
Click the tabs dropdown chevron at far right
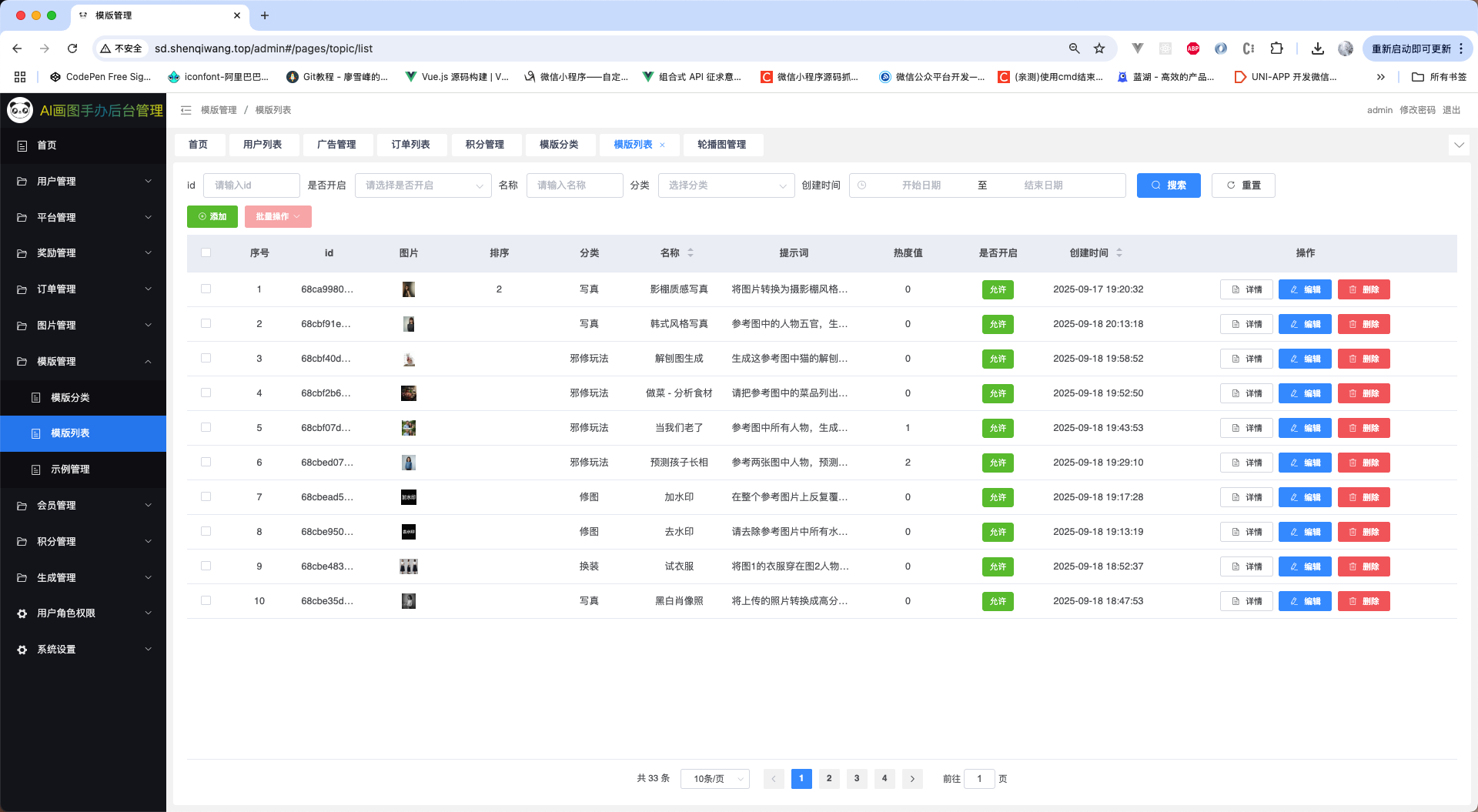point(1458,145)
